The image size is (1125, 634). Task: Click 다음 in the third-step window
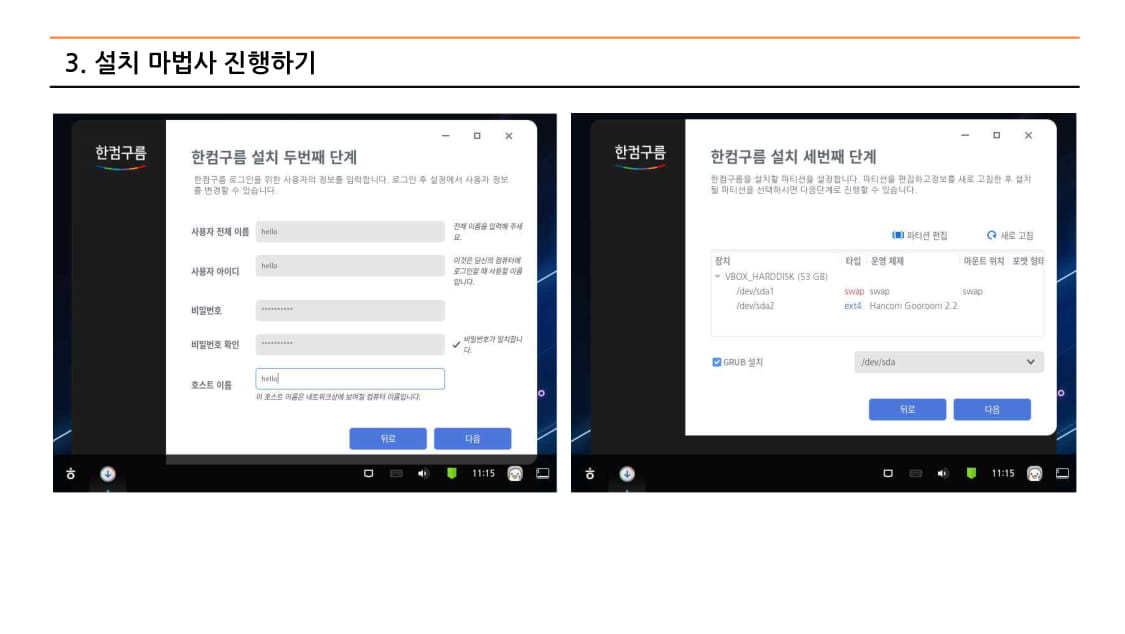point(992,410)
